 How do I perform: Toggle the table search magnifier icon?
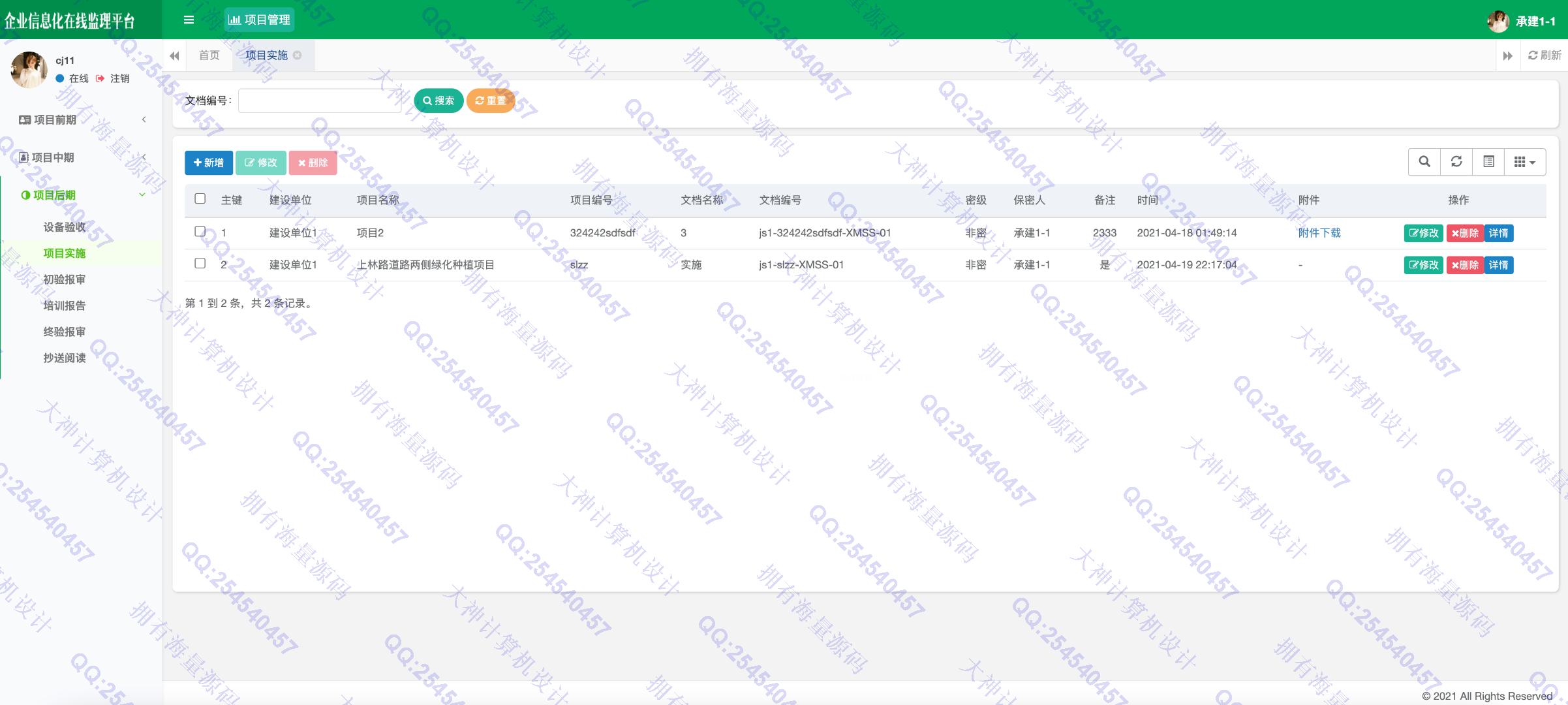(x=1424, y=162)
